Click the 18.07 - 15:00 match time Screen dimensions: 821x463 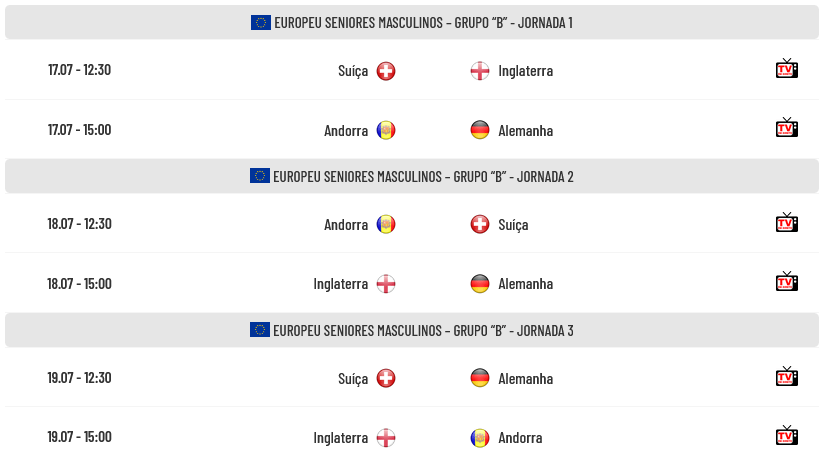80,284
